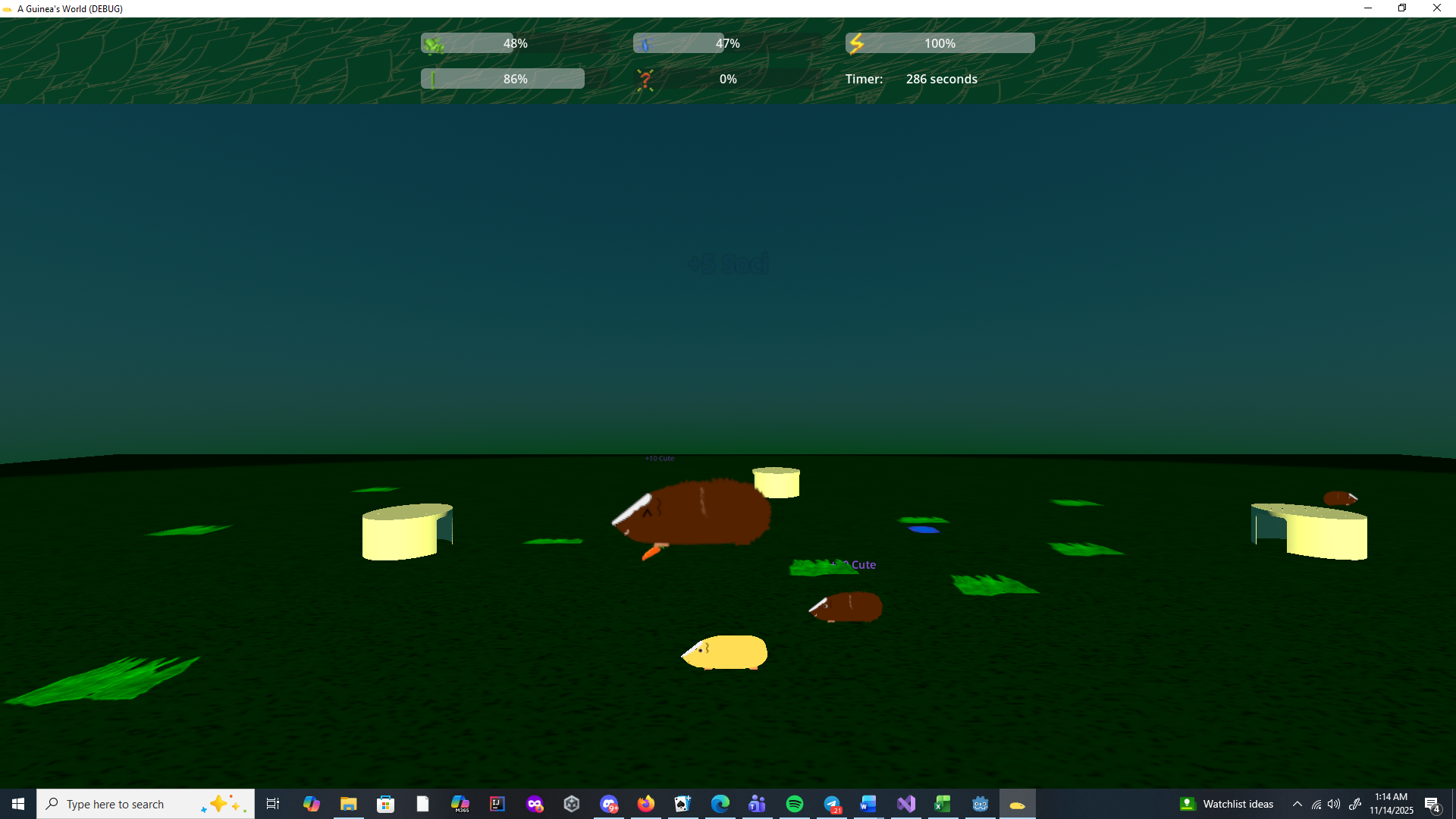Click the 48% hunger bar

point(516,43)
